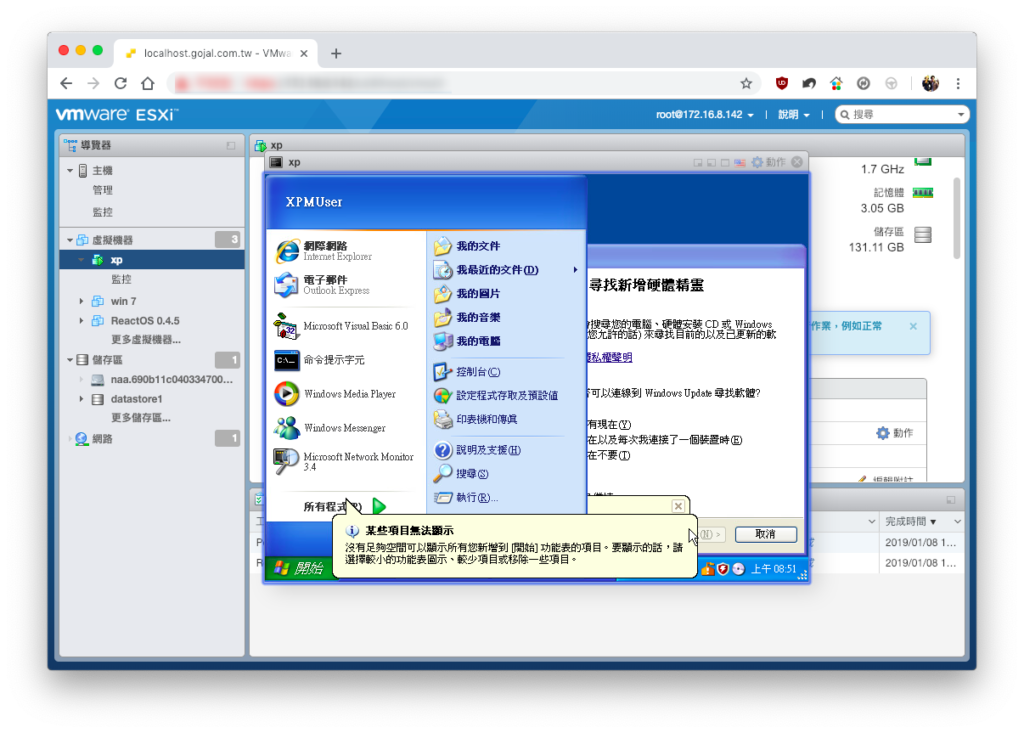Start Windows Messenger

(x=330, y=428)
